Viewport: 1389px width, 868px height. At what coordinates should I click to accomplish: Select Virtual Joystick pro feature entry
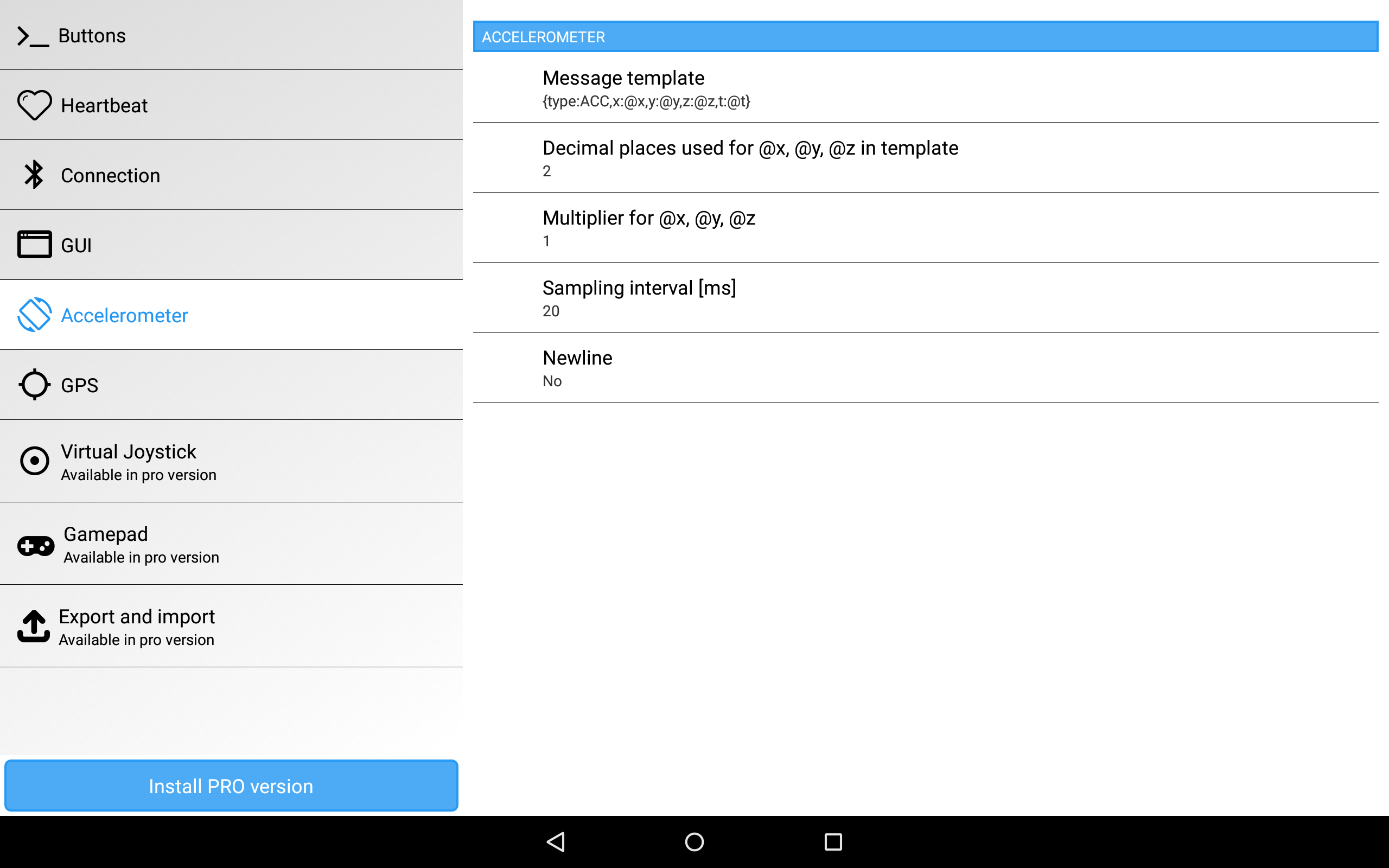point(231,462)
